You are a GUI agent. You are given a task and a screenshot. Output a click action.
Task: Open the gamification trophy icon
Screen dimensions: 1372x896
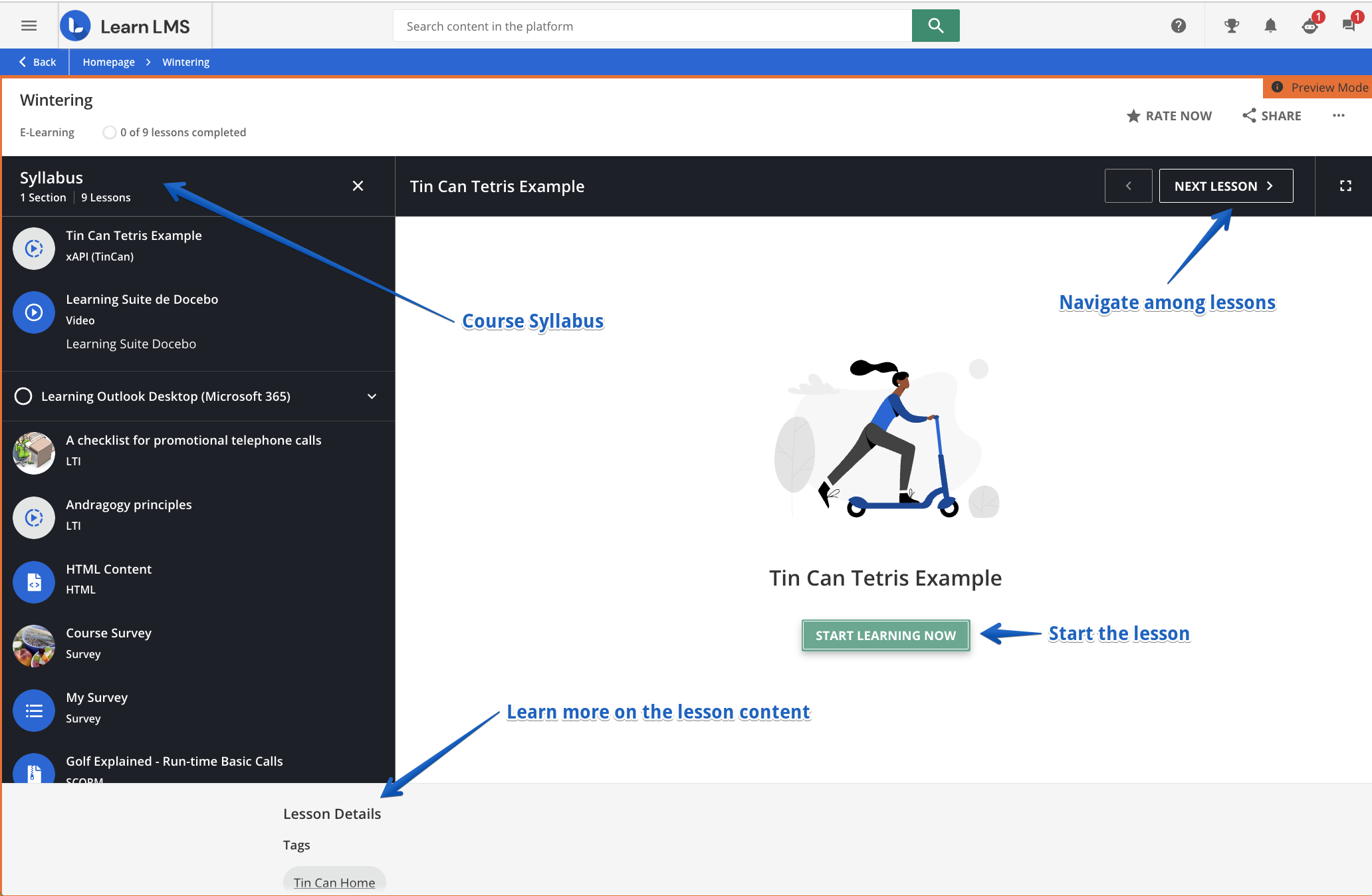click(x=1231, y=26)
